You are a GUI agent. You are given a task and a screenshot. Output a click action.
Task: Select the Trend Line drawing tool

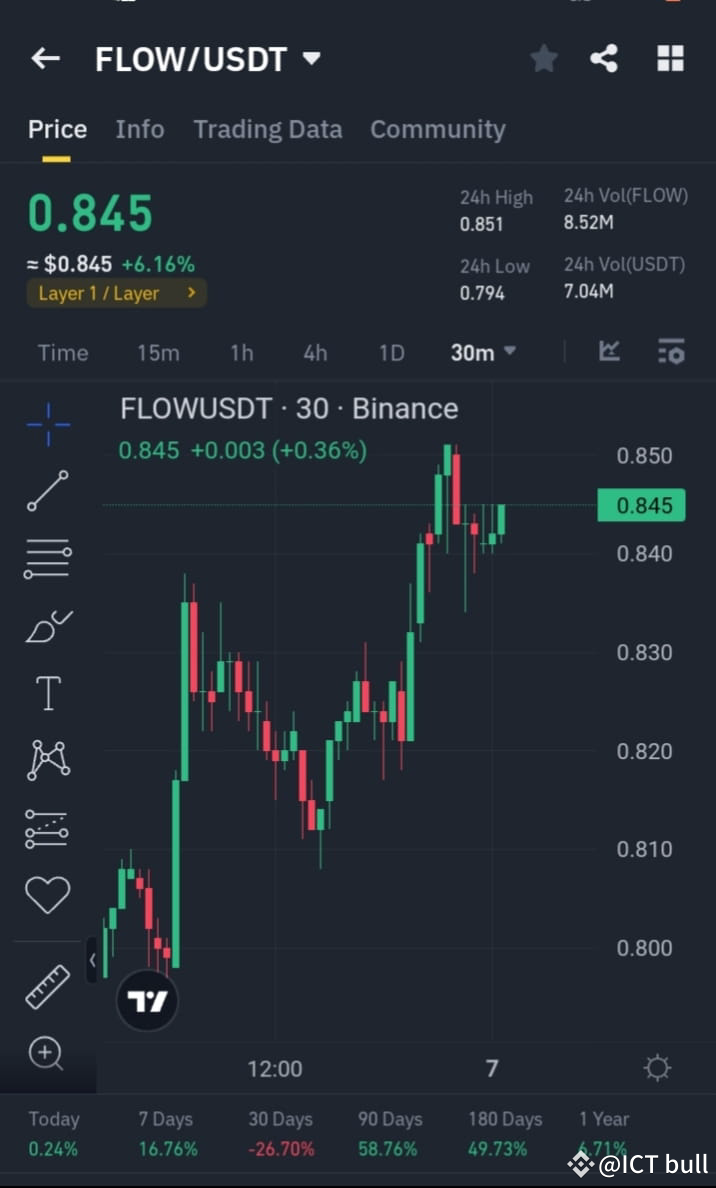(47, 492)
